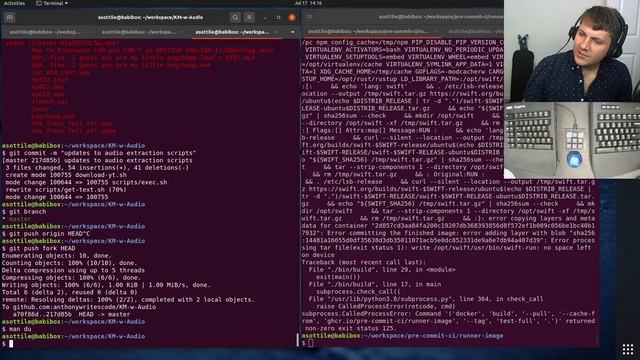Screen dimensions: 640x360
Task: Select the line 'Enumerating objects: 10, done.'
Action: click(x=56, y=256)
